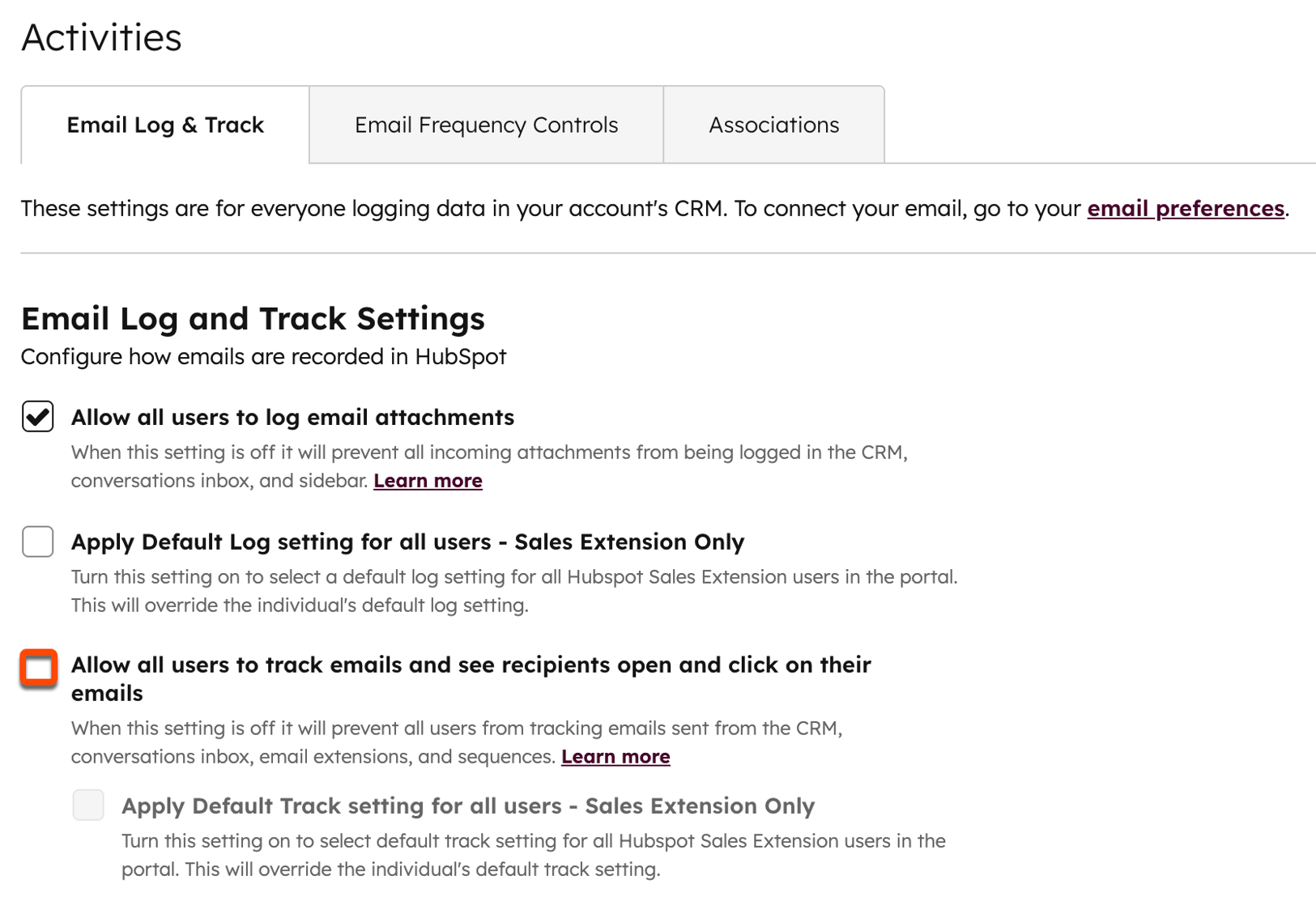Uncheck "Allow all users to log email attachments"
This screenshot has height=905, width=1316.
(x=37, y=417)
